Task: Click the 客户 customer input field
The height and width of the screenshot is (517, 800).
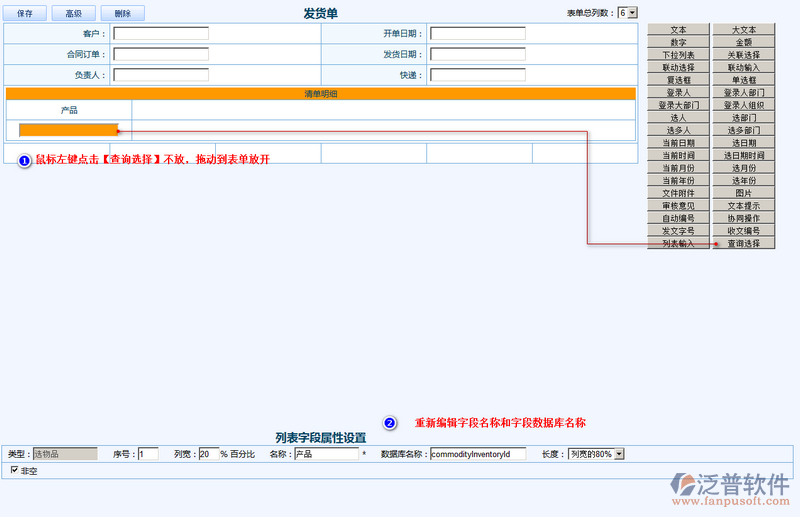Action: [x=161, y=33]
